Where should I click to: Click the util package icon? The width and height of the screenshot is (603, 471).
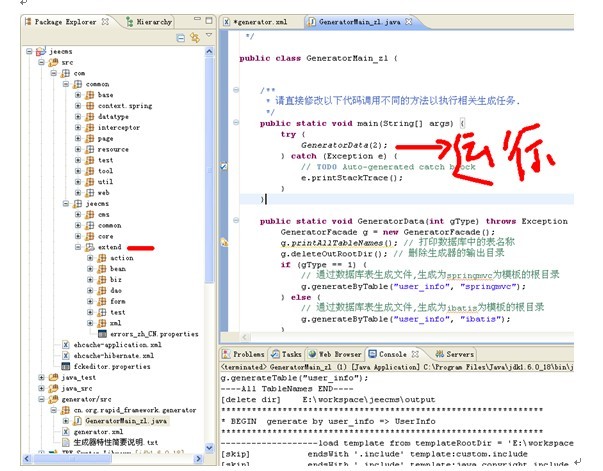coord(90,181)
